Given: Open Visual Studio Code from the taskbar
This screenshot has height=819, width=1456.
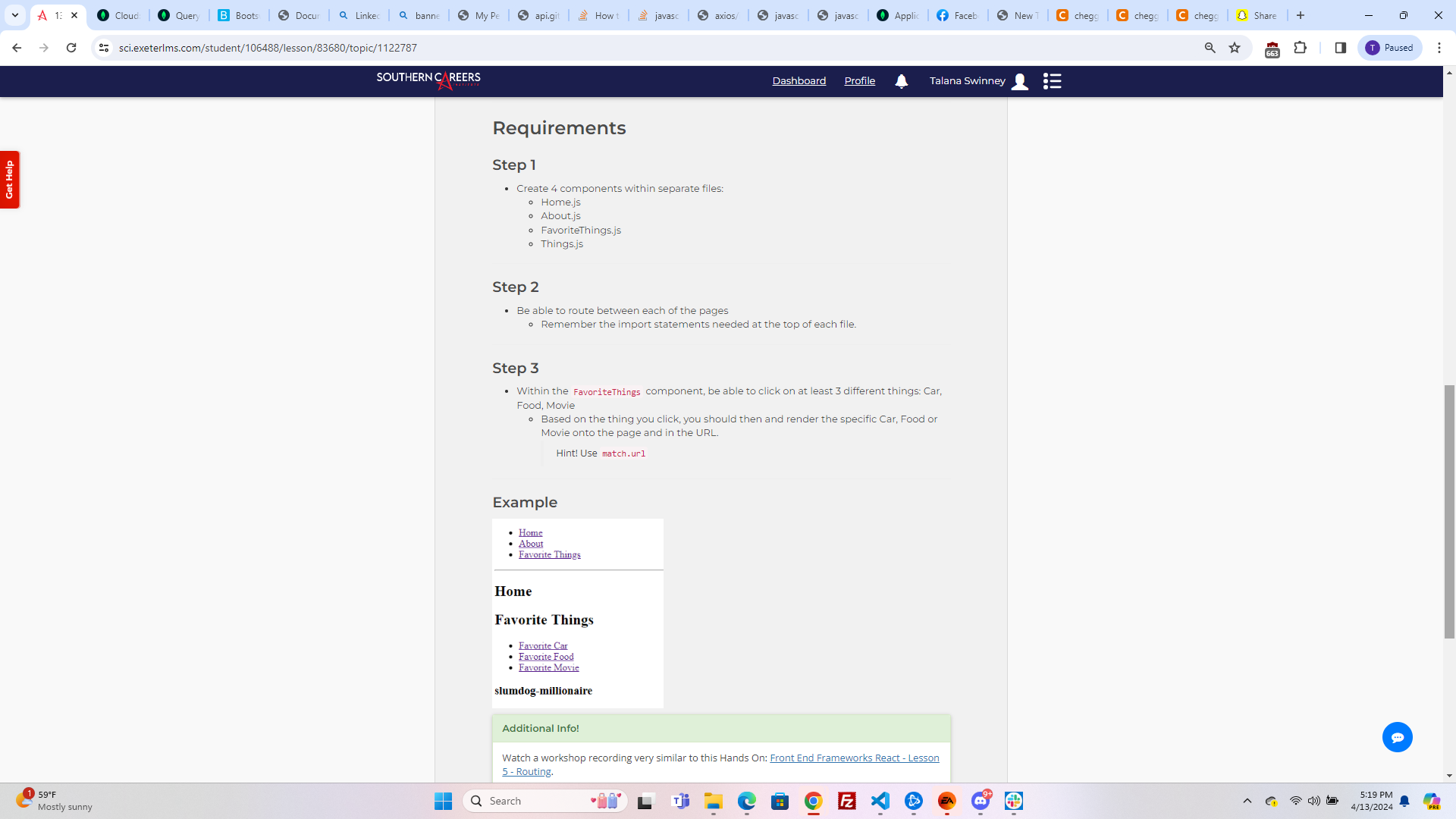Looking at the screenshot, I should coord(880,801).
